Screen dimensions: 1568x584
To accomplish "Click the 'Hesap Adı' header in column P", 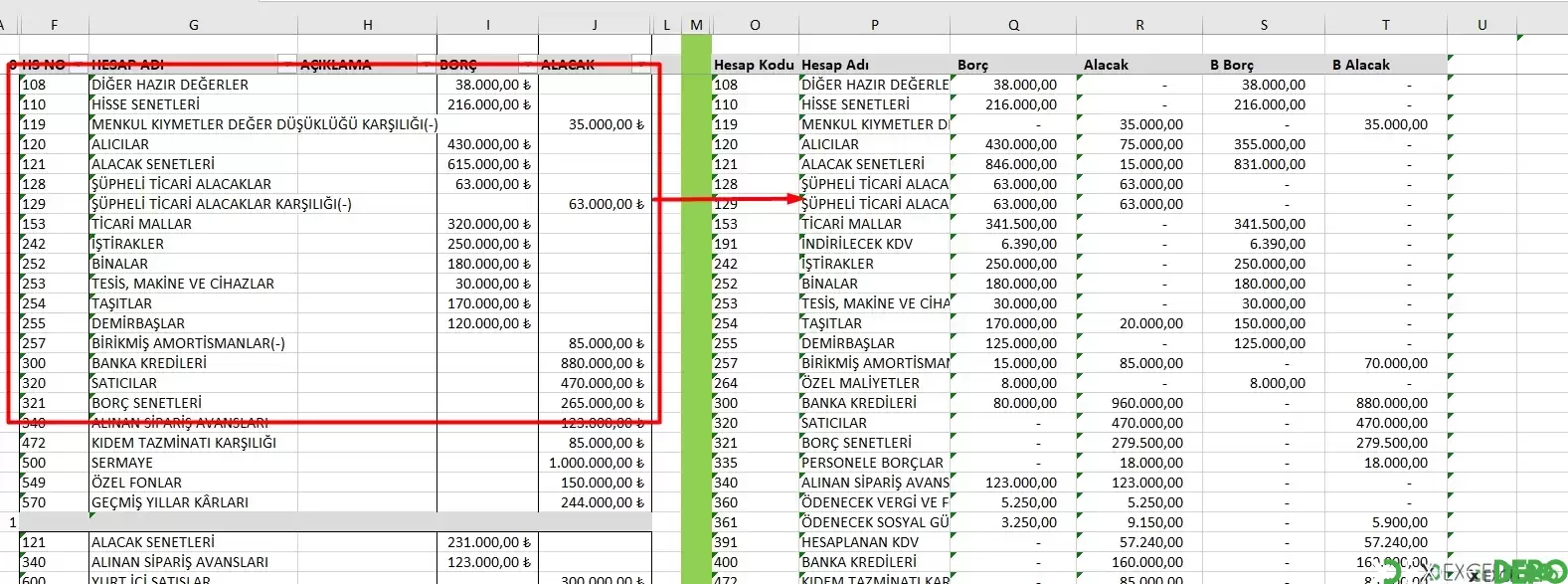I will tap(874, 65).
